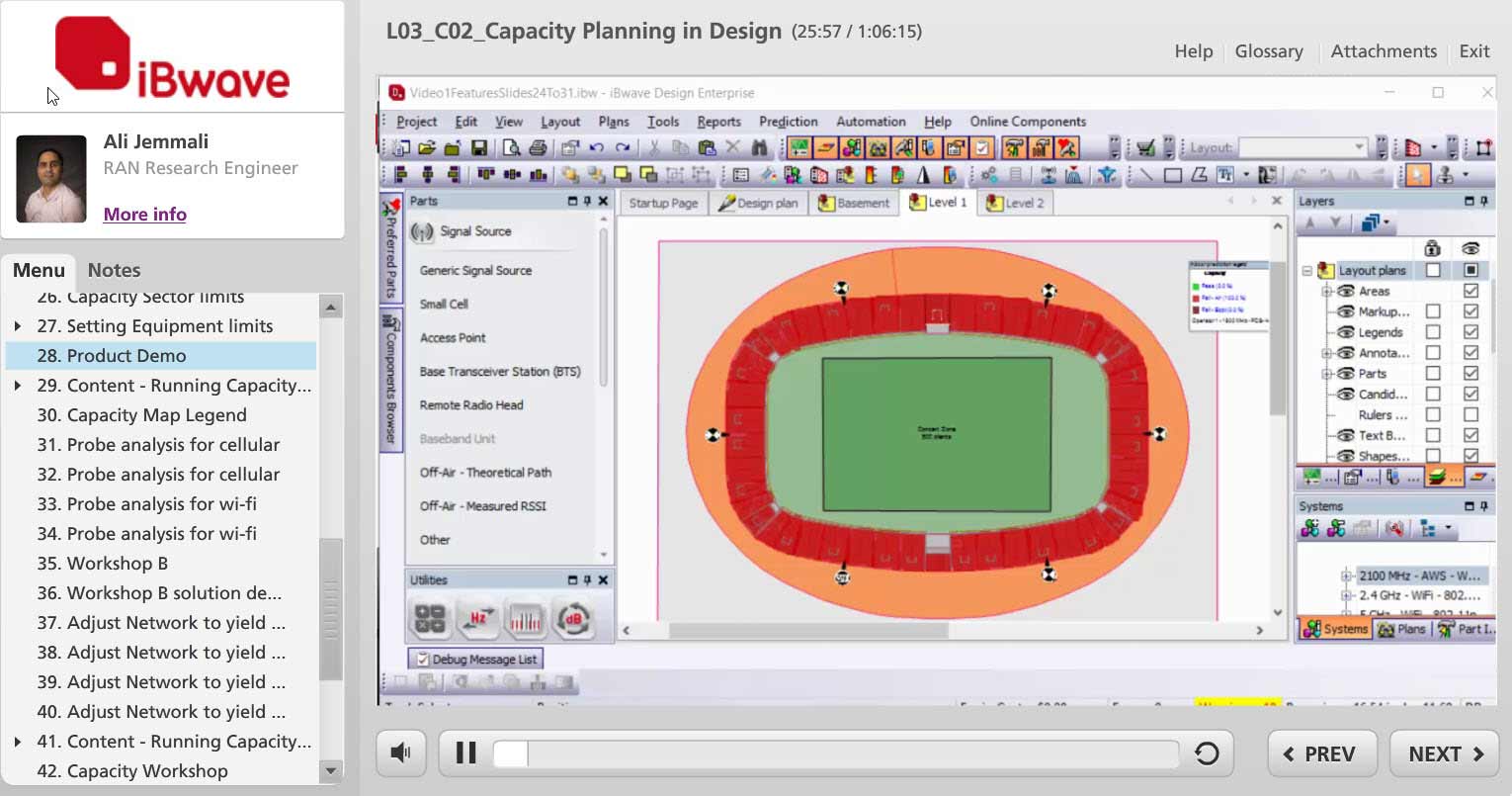Select the rectangle drawing tool
Viewport: 1512px width, 796px height.
pos(1173,175)
